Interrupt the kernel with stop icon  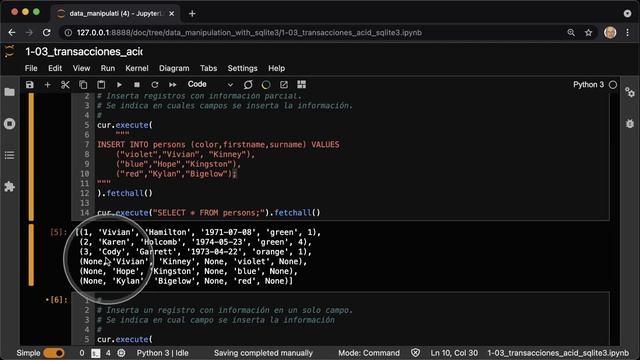[x=137, y=84]
